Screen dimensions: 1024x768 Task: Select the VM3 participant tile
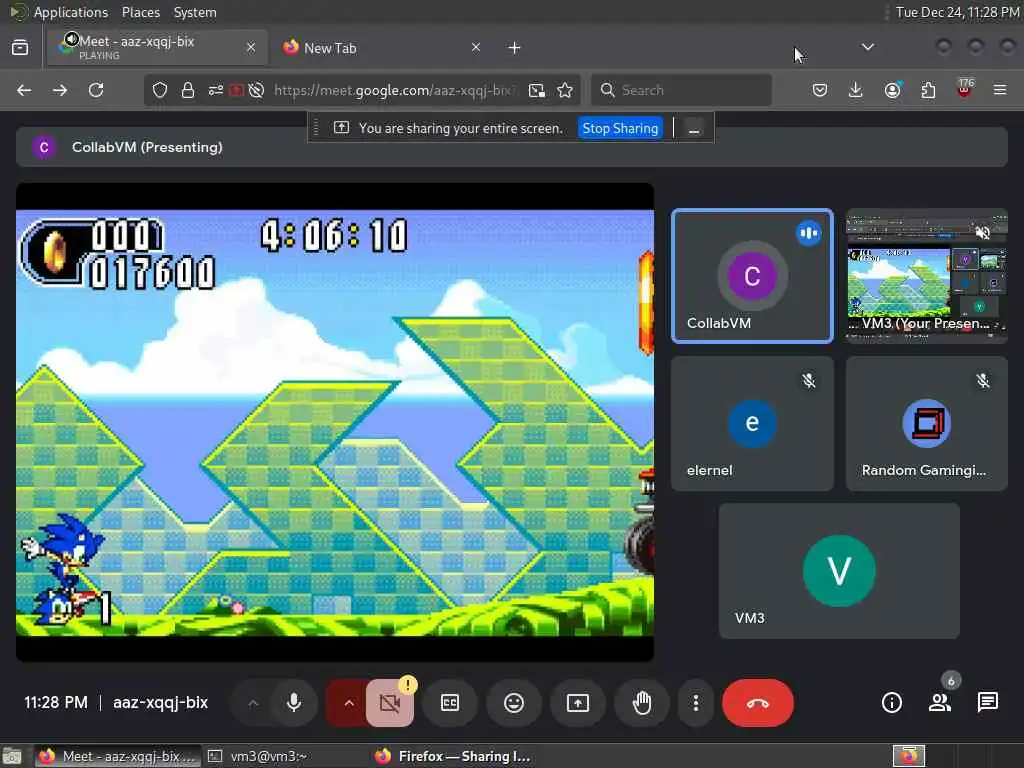(x=839, y=571)
